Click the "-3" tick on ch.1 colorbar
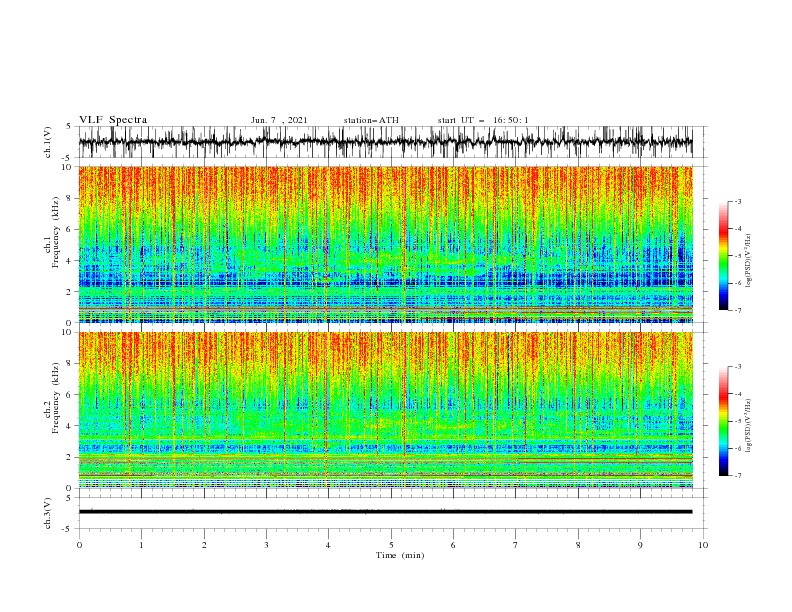The width and height of the screenshot is (792, 612). pos(737,201)
